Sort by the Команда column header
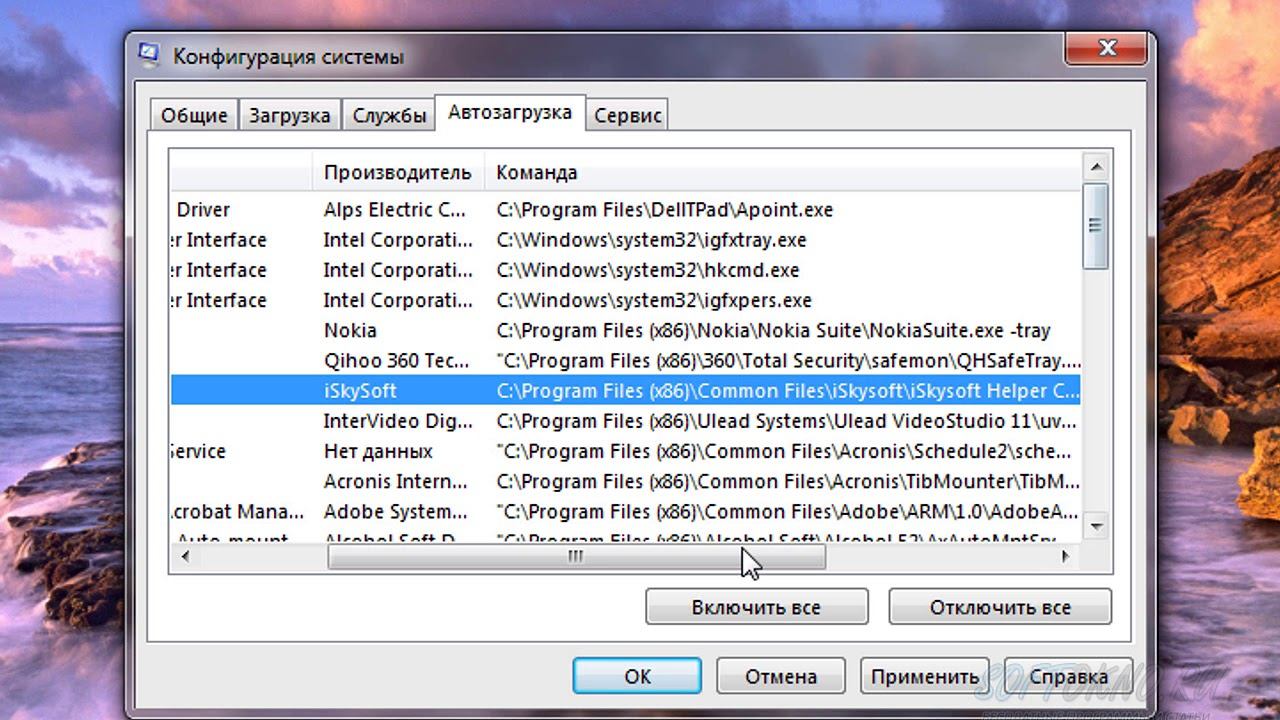The width and height of the screenshot is (1280, 720). point(536,172)
